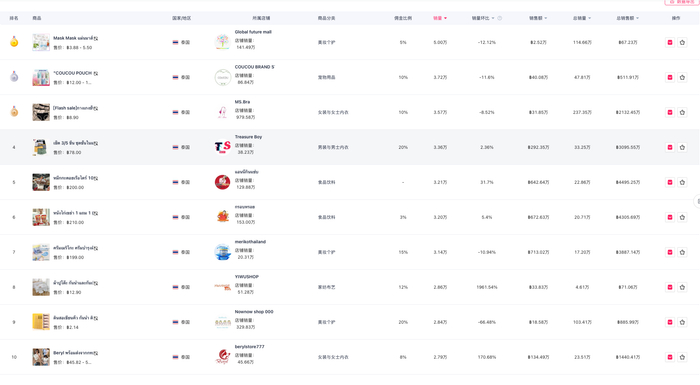Sort by the 总销售额 column
The height and width of the screenshot is (385, 700).
[627, 18]
